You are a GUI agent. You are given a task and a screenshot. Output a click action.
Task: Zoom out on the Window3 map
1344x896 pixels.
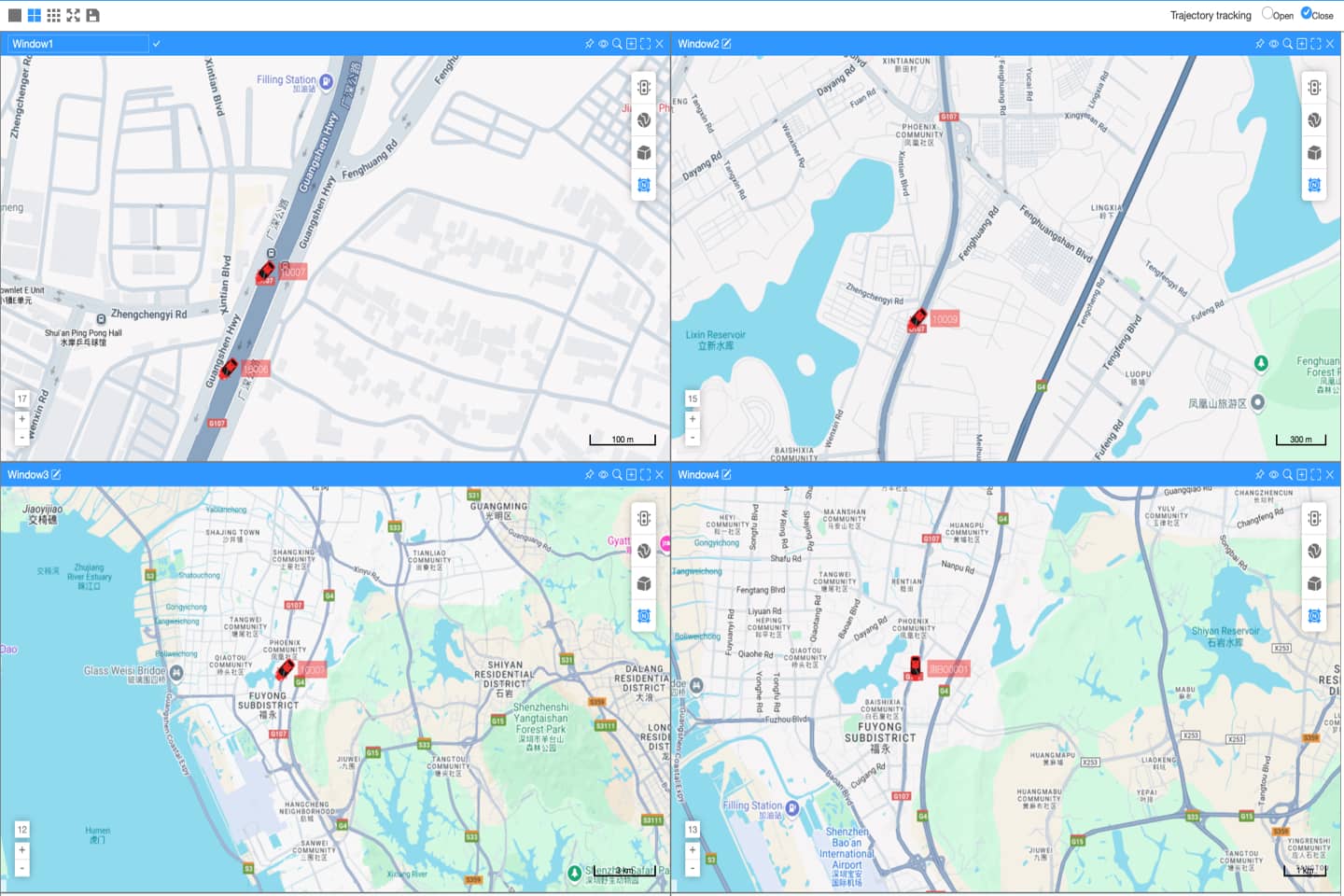point(22,868)
